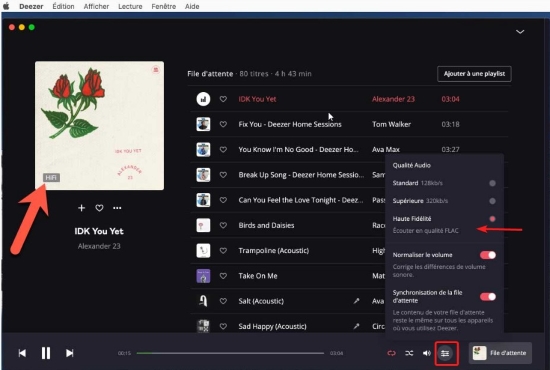Click the Alexander 23 artist link in queue
Image resolution: width=550 pixels, height=370 pixels.
[x=393, y=99]
